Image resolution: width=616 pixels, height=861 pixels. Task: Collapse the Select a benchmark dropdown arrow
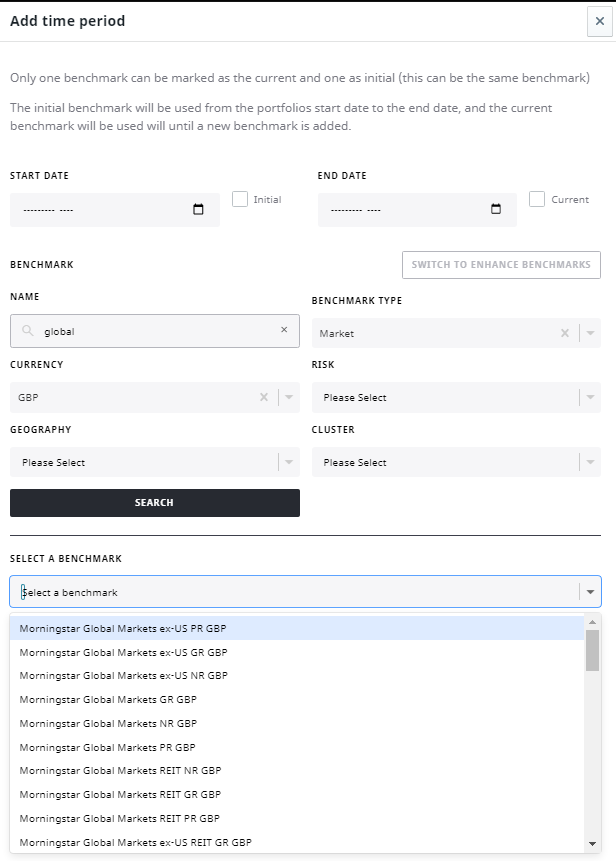pos(590,592)
